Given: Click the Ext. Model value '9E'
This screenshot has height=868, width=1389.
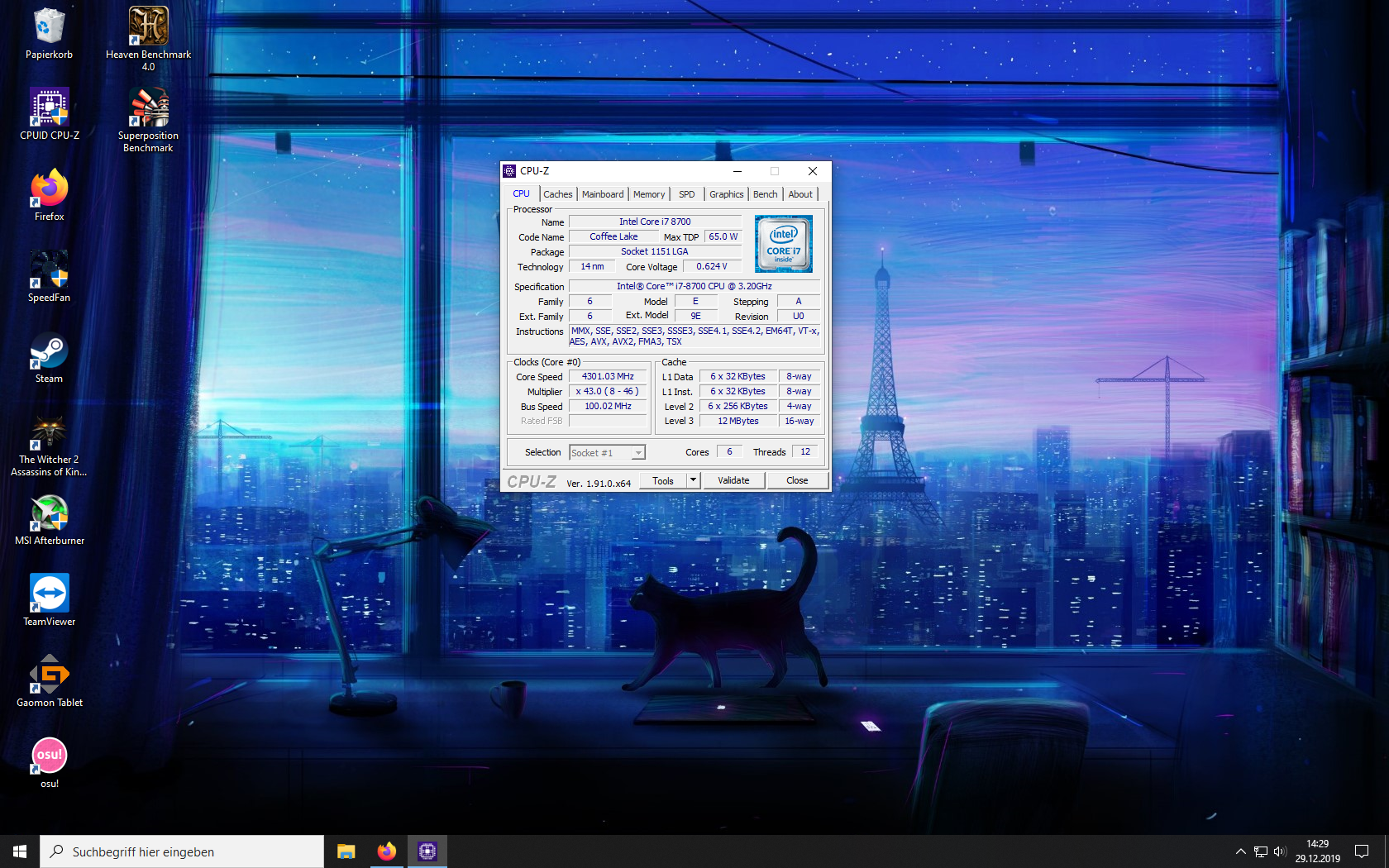Looking at the screenshot, I should pos(695,316).
